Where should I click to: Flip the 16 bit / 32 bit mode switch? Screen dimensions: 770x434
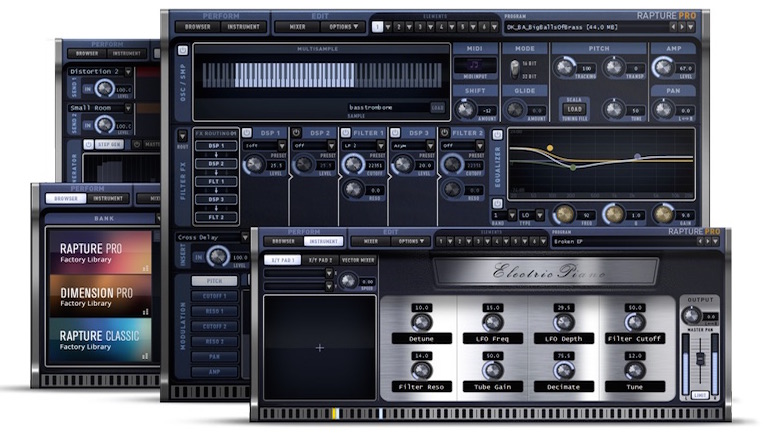coord(514,69)
